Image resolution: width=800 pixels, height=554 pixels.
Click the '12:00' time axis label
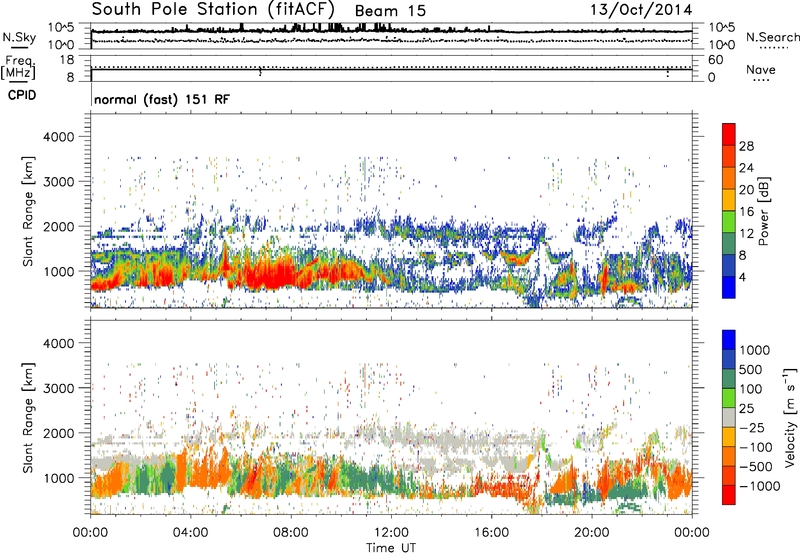pos(391,532)
